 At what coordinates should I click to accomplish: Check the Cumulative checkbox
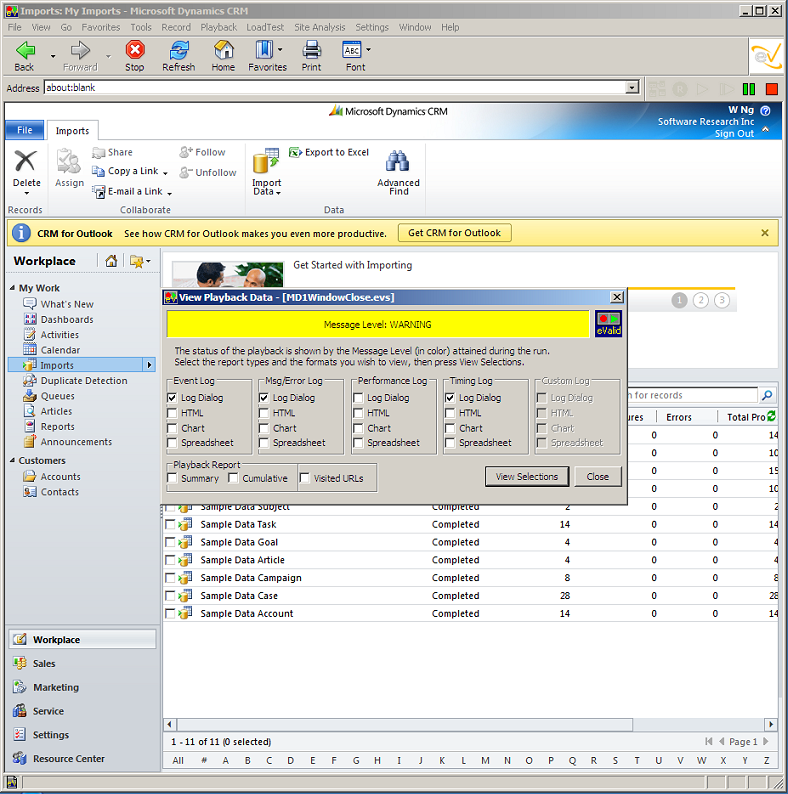click(x=233, y=478)
